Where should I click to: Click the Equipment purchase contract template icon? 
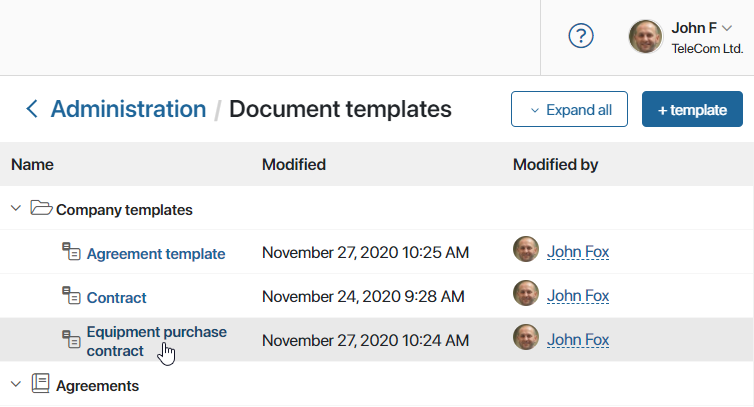pos(71,339)
